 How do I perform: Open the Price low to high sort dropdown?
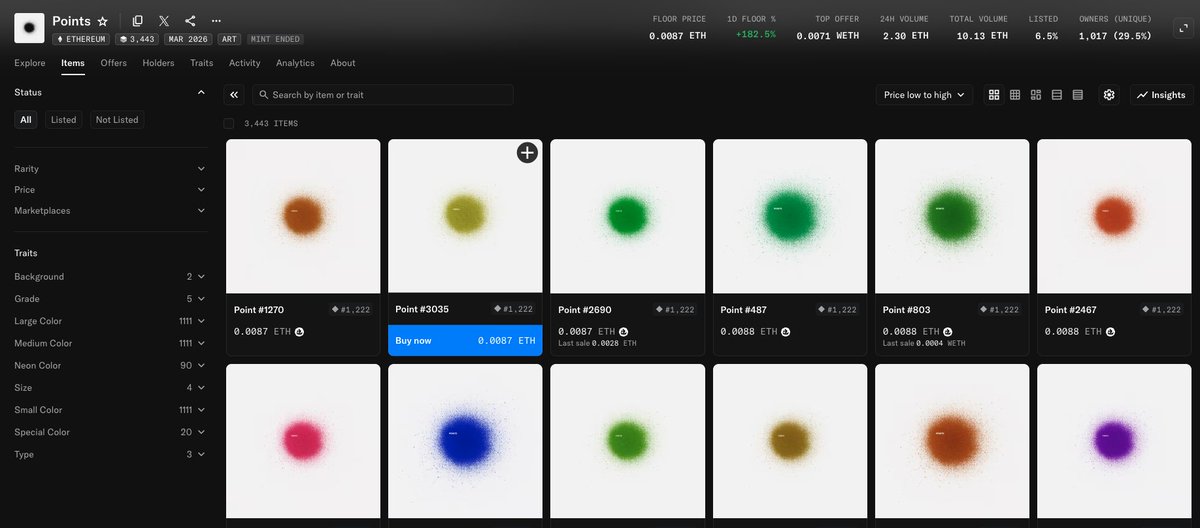923,95
